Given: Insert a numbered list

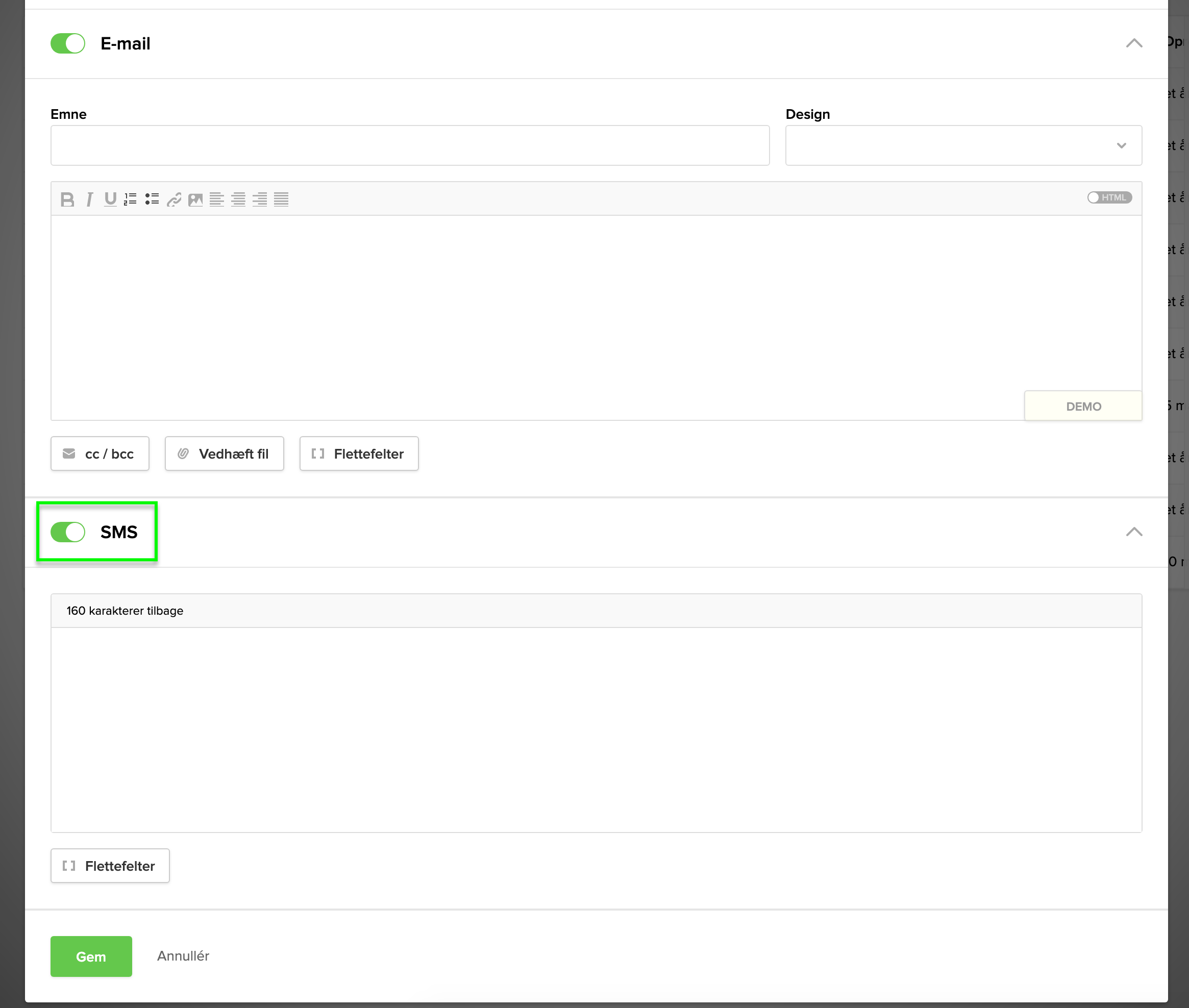Looking at the screenshot, I should tap(130, 199).
